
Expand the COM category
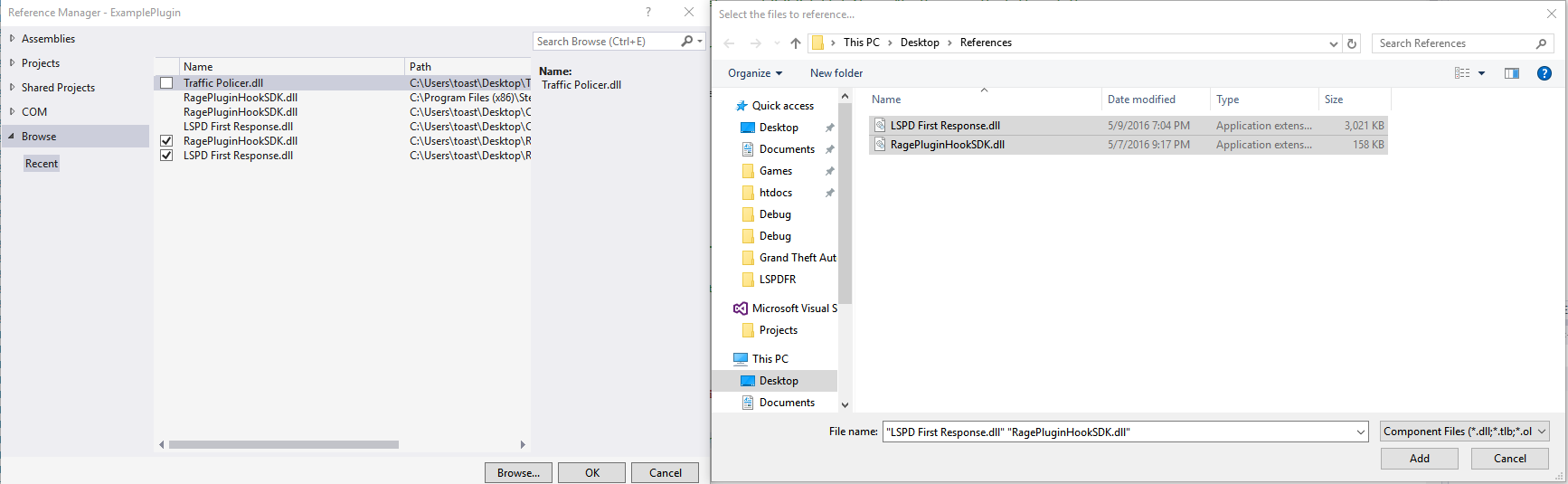(x=12, y=112)
